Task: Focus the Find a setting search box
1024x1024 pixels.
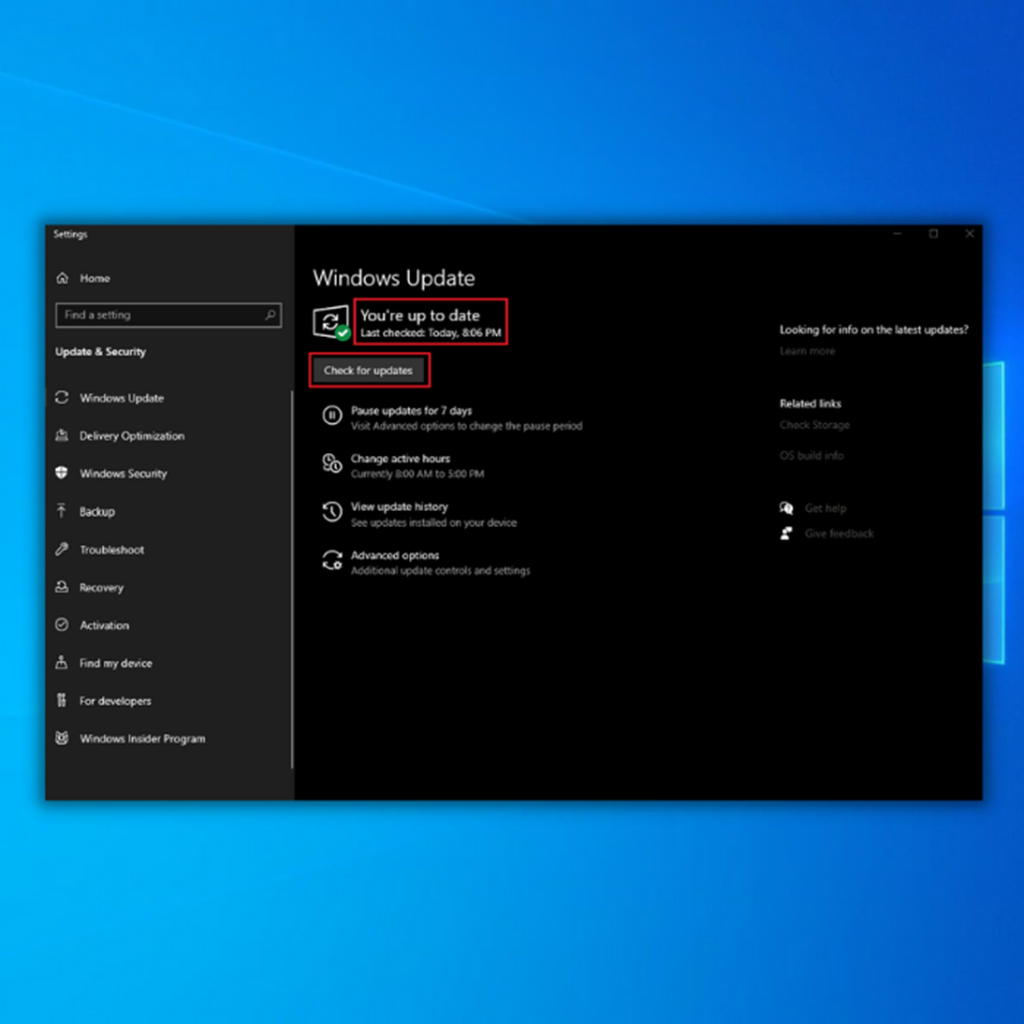Action: pyautogui.click(x=160, y=315)
